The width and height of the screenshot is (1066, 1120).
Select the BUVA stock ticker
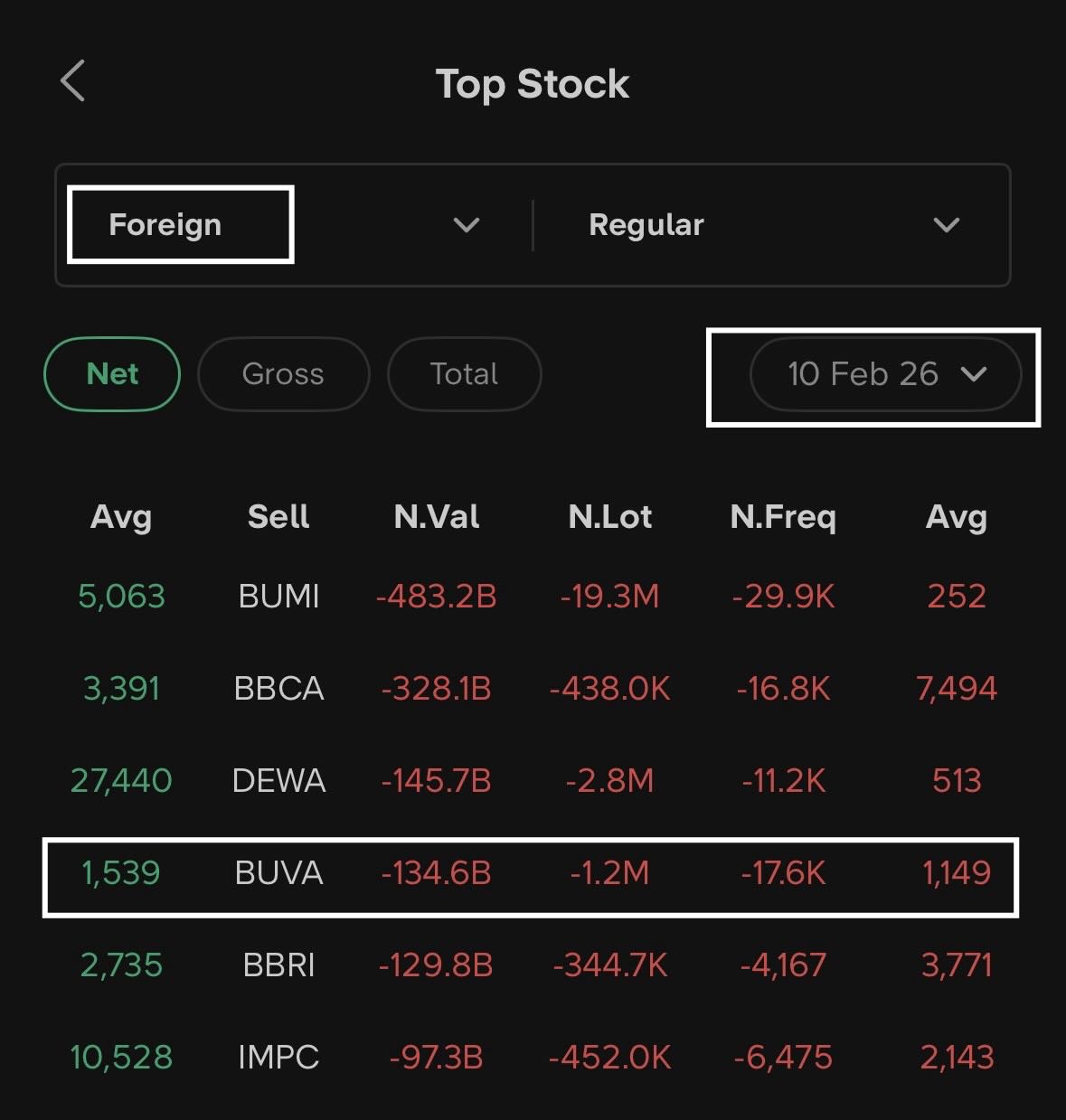tap(278, 873)
